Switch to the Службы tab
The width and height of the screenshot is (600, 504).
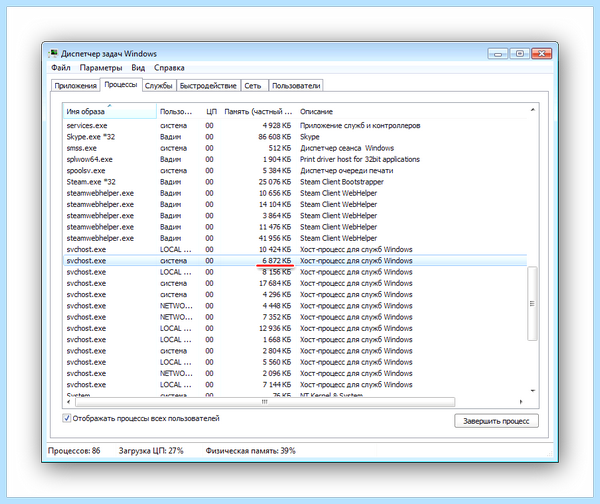158,86
